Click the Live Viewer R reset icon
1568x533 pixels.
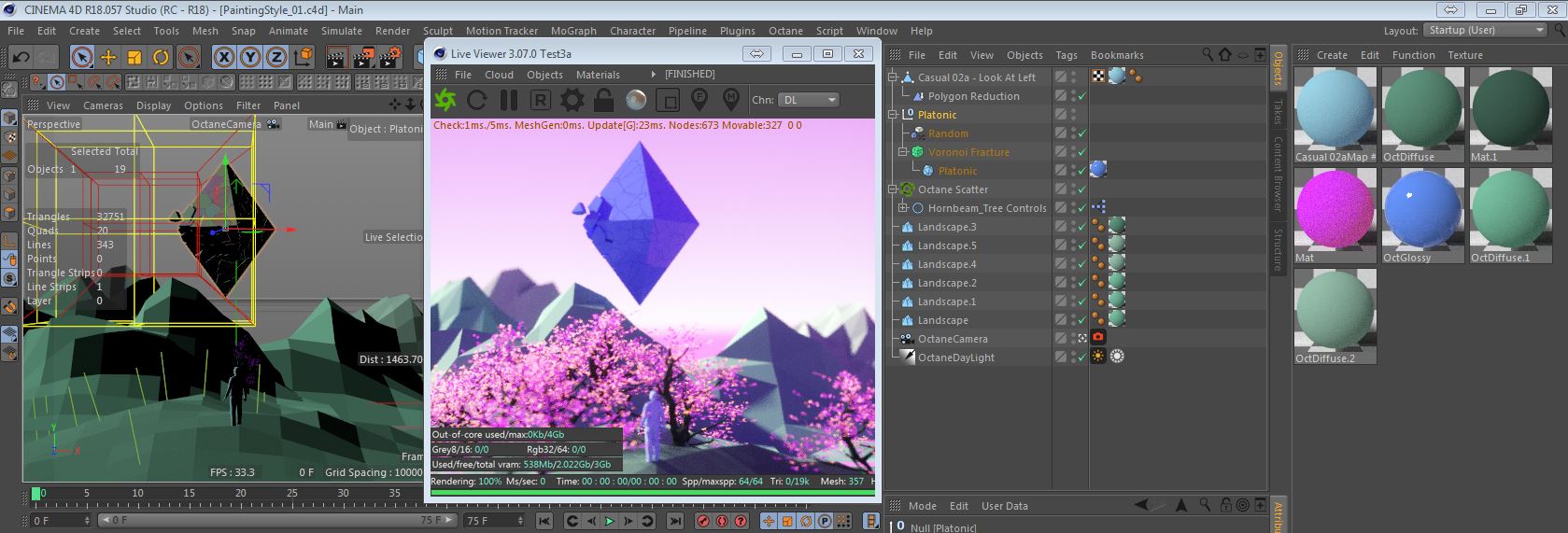(541, 99)
